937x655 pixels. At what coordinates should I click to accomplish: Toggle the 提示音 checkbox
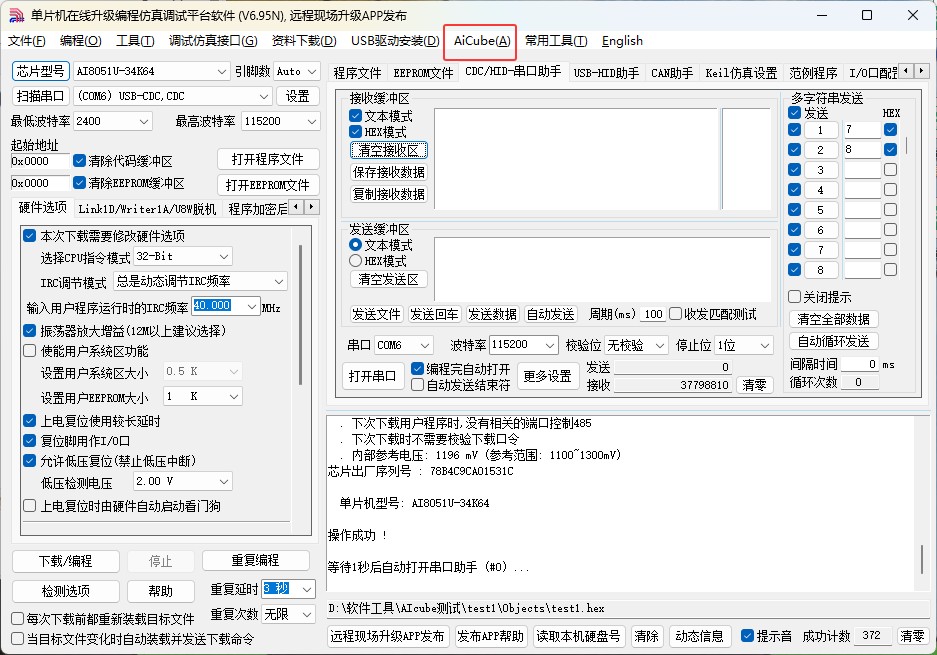click(747, 636)
